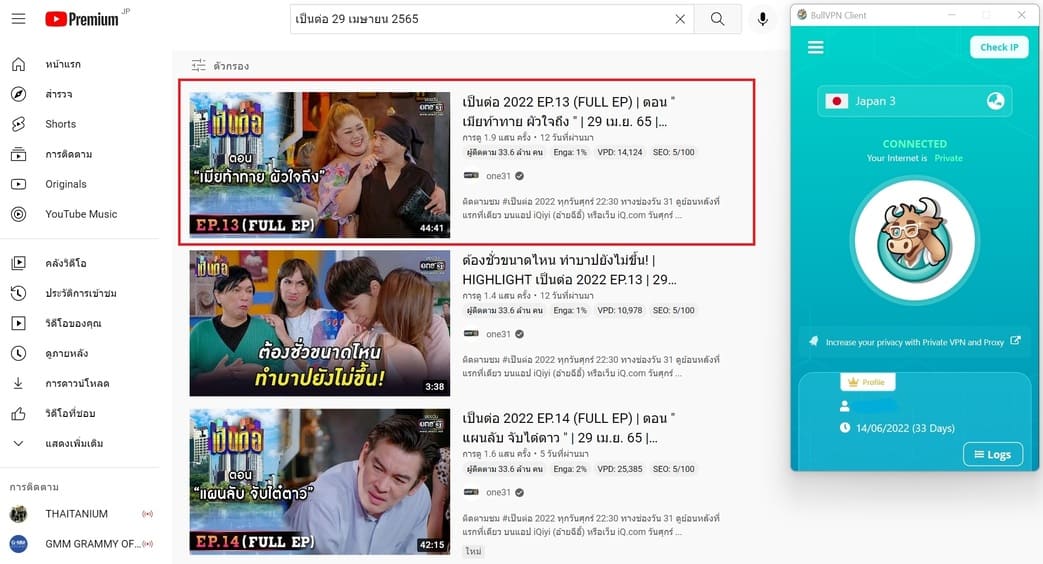Click VPD: 25,385 stat badge
The width and height of the screenshot is (1043, 564).
pos(619,469)
